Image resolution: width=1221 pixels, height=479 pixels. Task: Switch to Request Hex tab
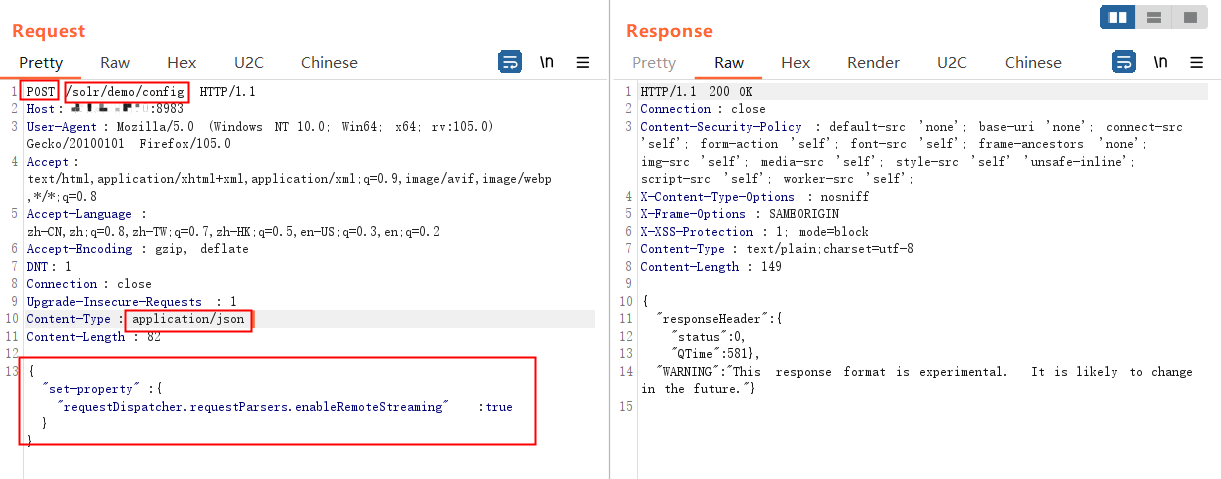click(x=182, y=62)
